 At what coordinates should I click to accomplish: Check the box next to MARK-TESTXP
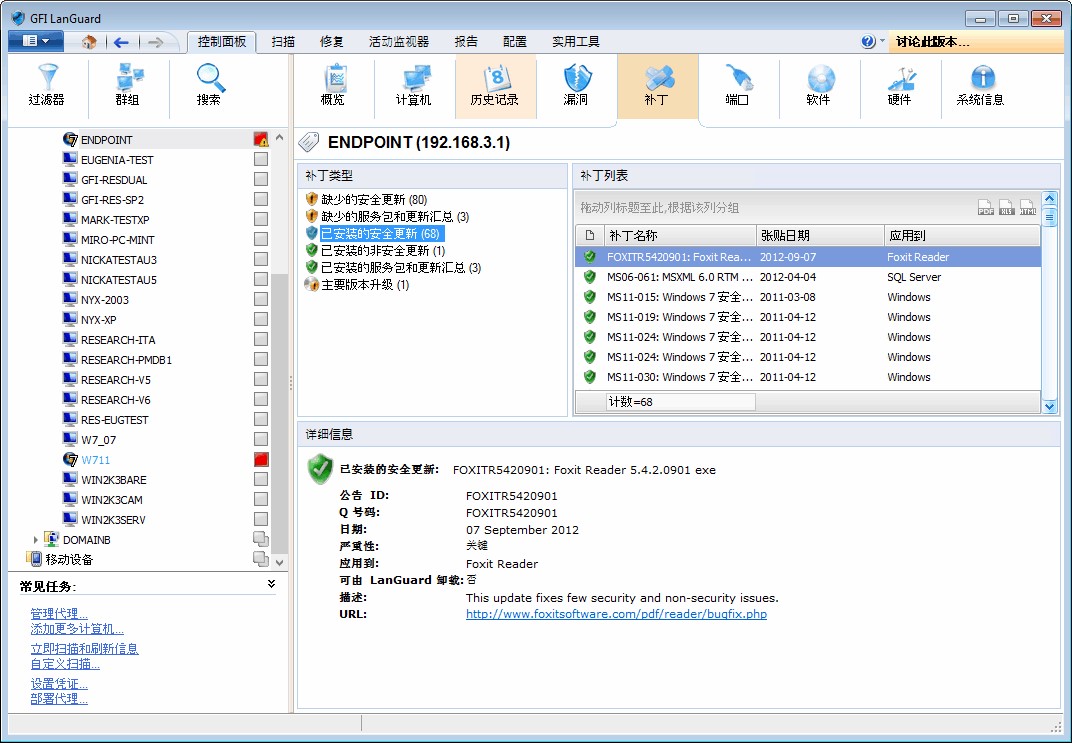coord(260,219)
